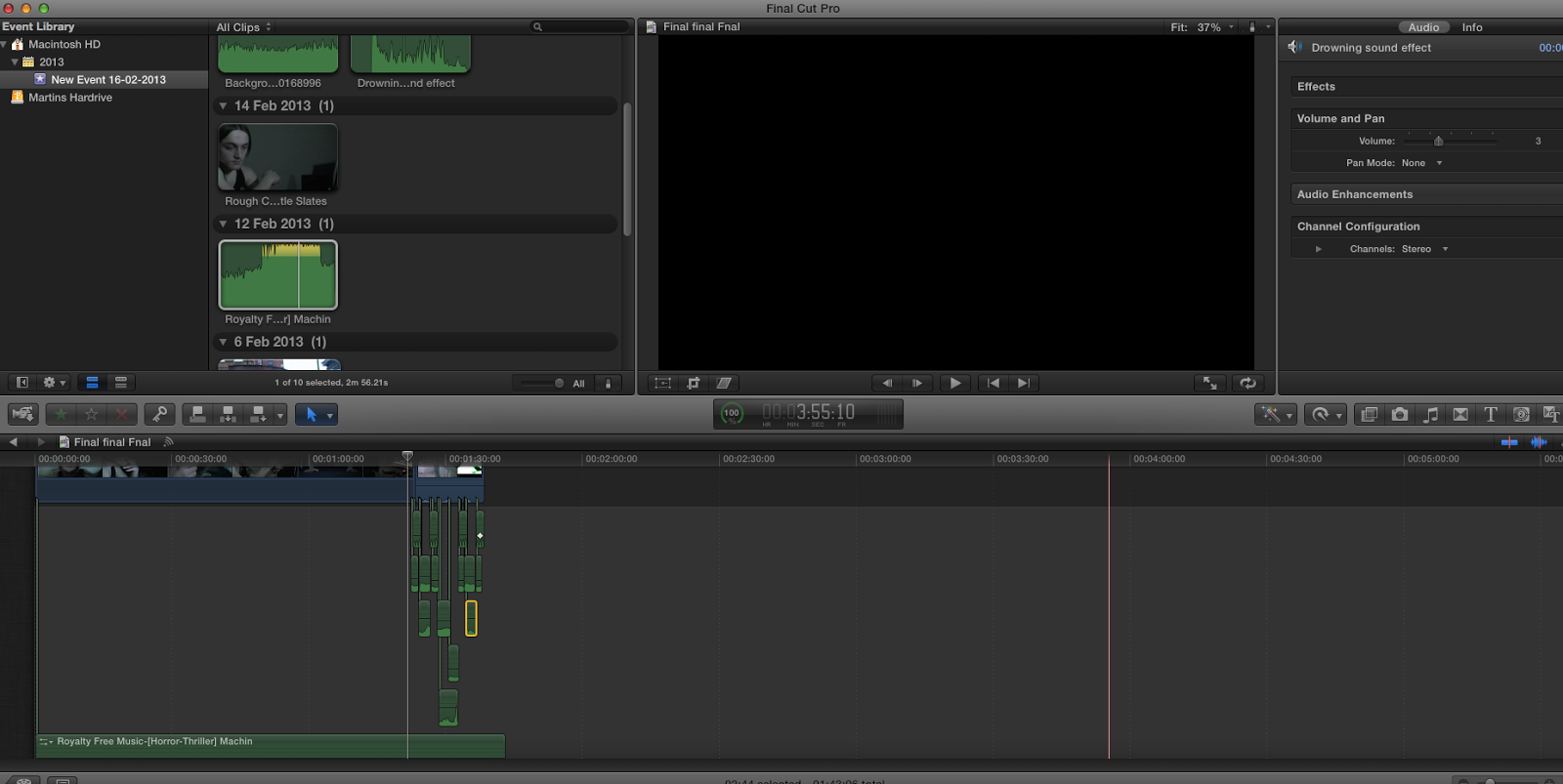Screen dimensions: 1563x784
Task: Show the Generators Browser
Action: [1521, 414]
